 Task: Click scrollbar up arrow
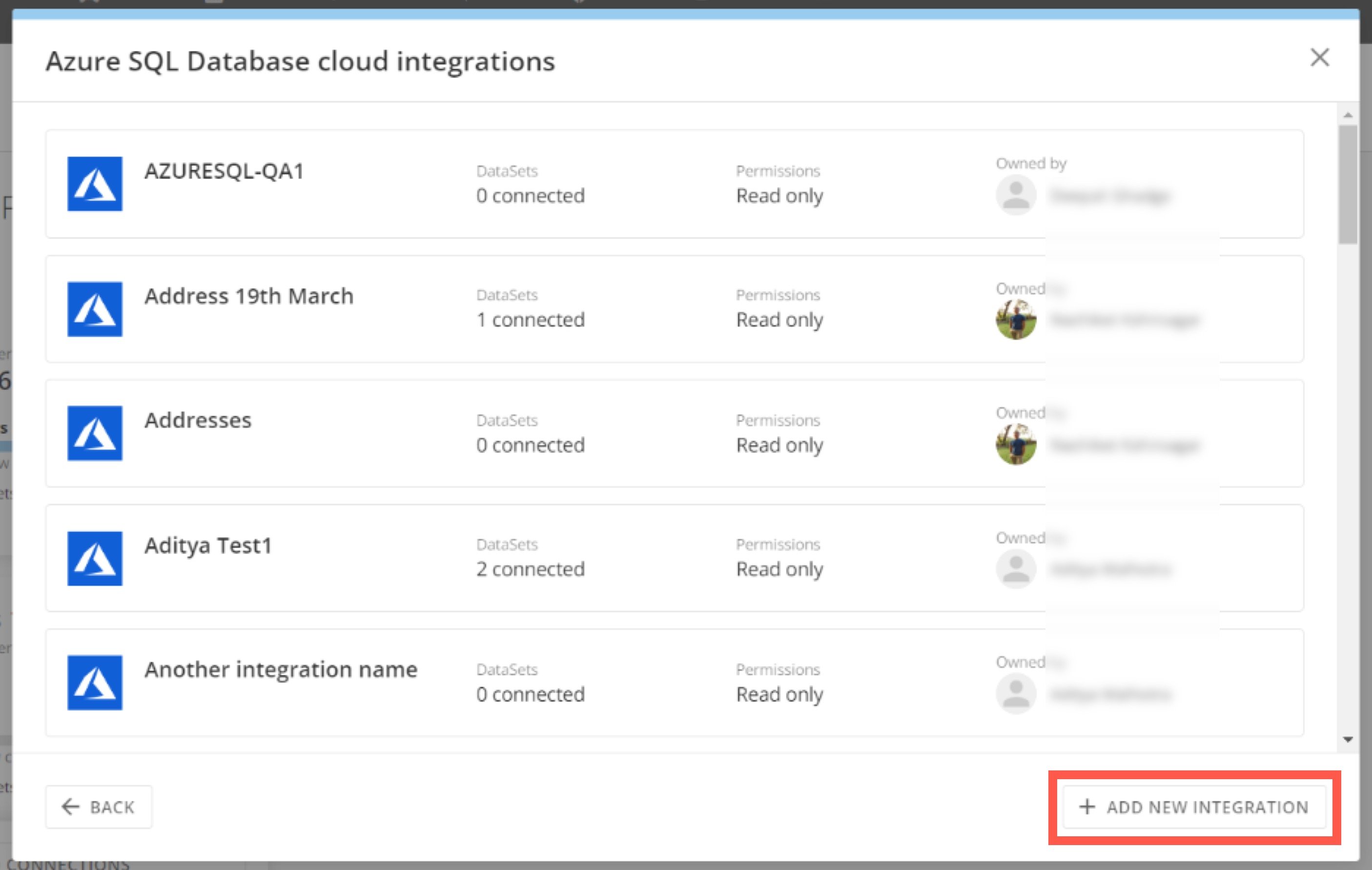click(x=1348, y=115)
